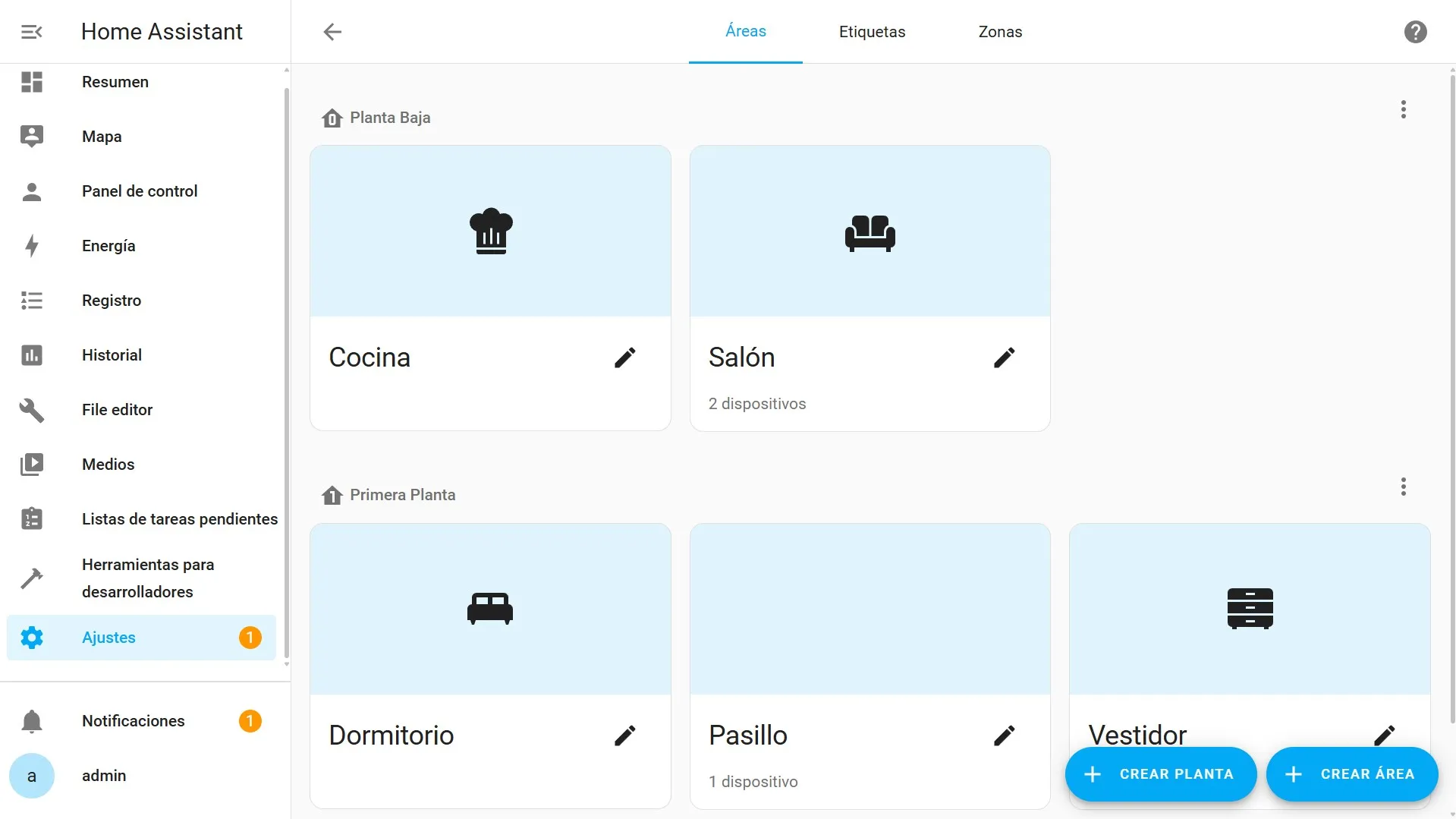Click the Primera Planta floor label
Image resolution: width=1456 pixels, height=819 pixels.
tap(402, 495)
